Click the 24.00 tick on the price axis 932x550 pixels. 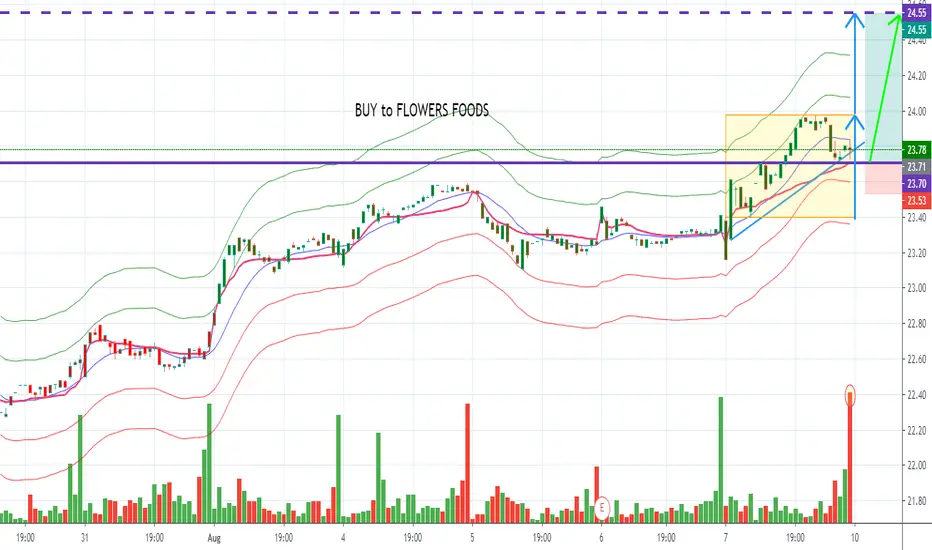(917, 111)
